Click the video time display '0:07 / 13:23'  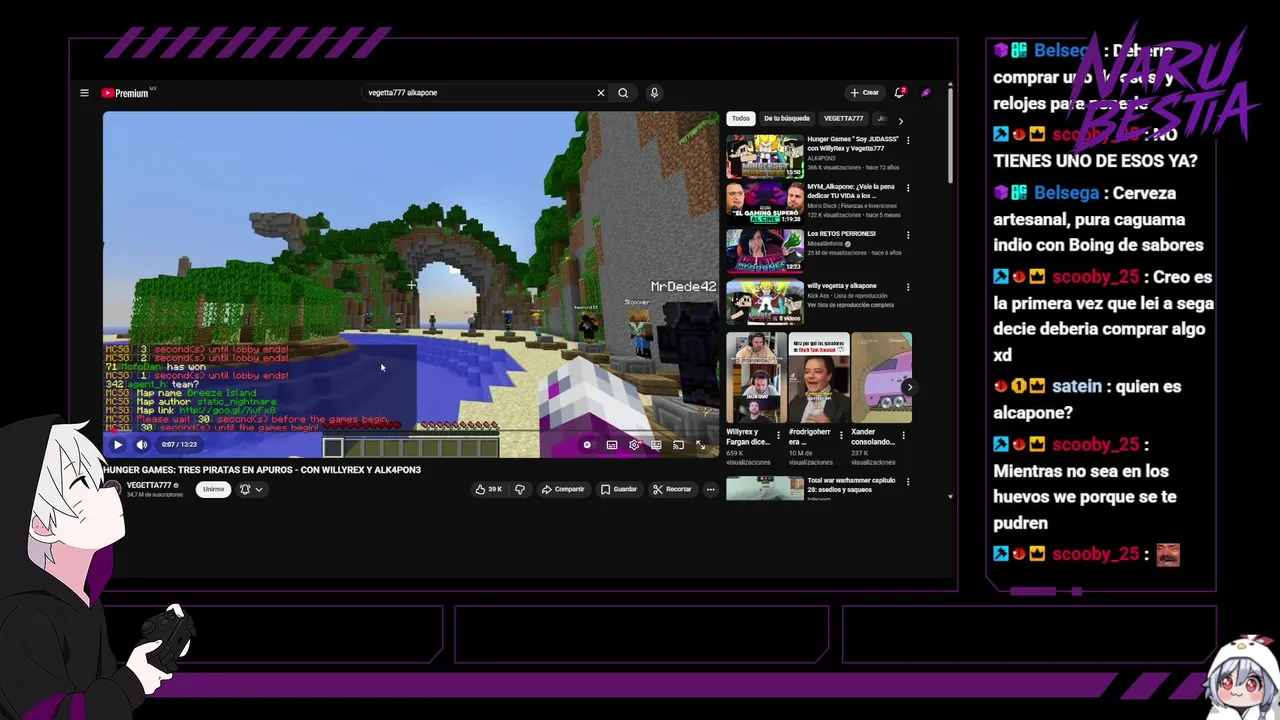click(x=179, y=445)
